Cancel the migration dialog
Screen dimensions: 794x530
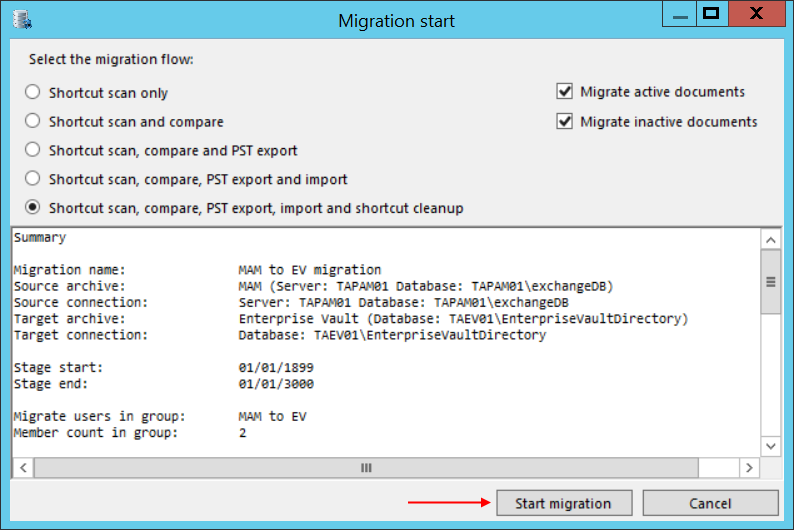tap(710, 503)
